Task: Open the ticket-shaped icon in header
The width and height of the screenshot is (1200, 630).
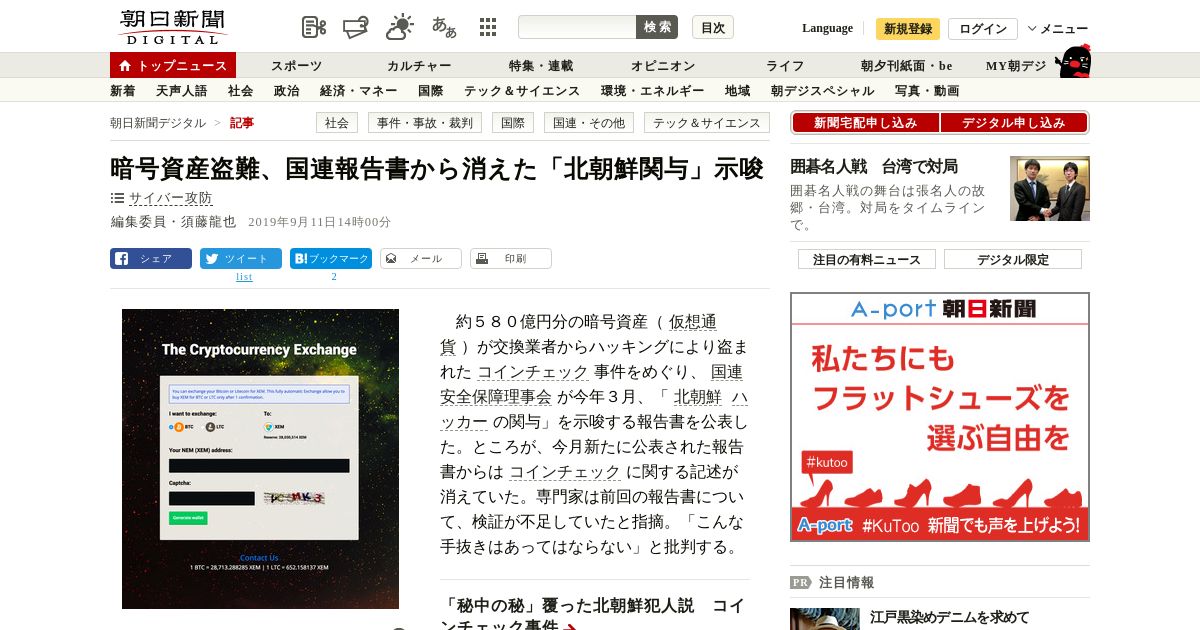Action: pos(357,28)
